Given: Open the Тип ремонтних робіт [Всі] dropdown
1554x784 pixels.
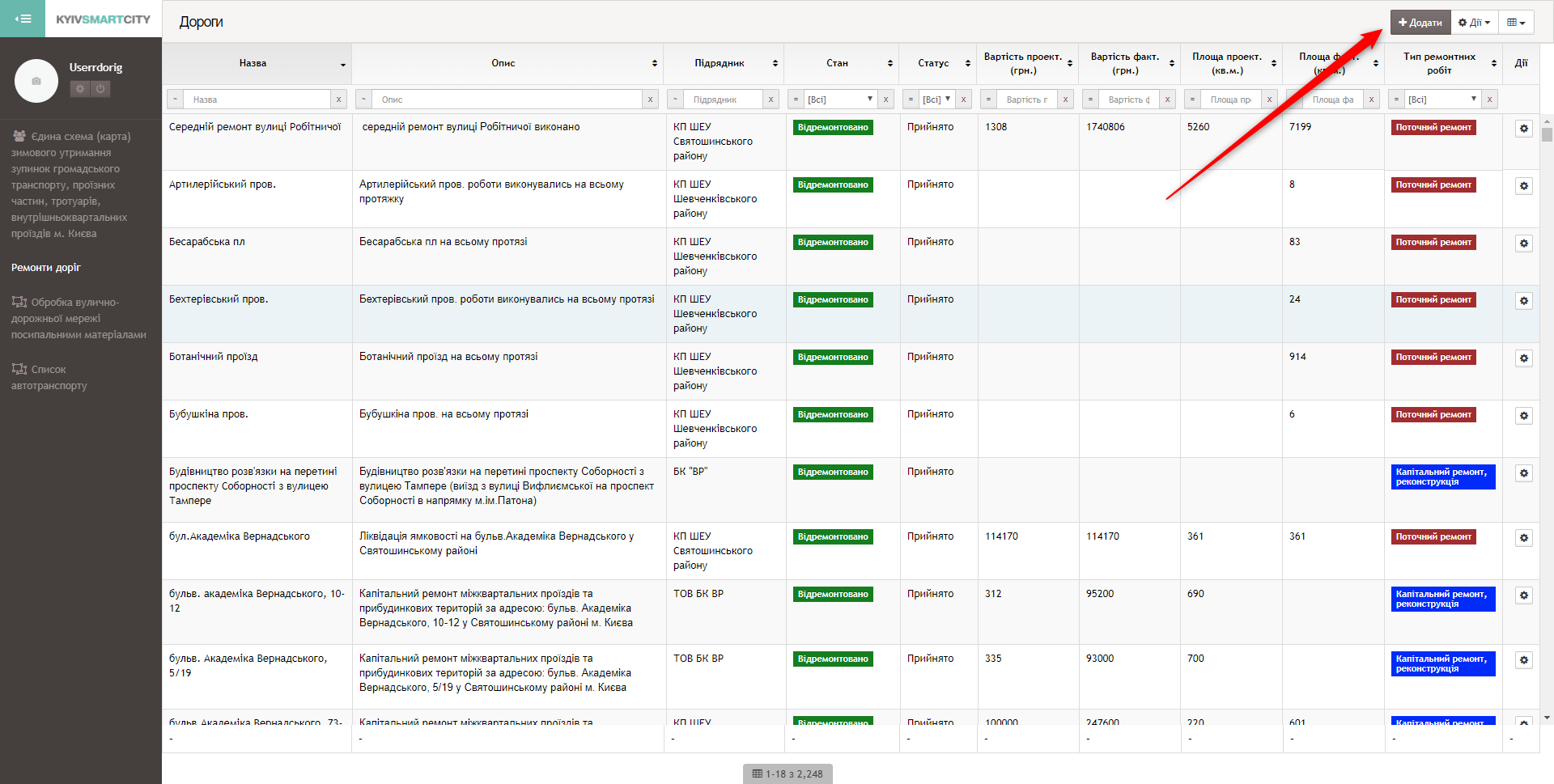Looking at the screenshot, I should pyautogui.click(x=1443, y=100).
